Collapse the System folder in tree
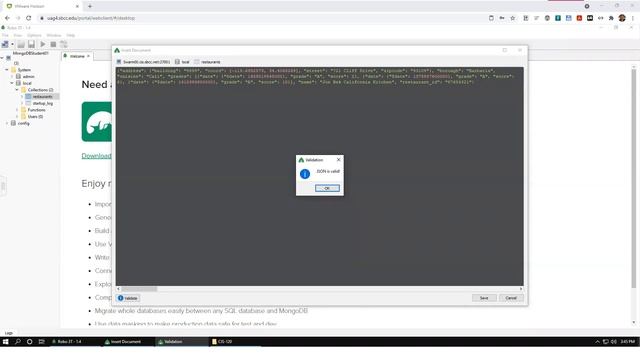 tap(7, 70)
